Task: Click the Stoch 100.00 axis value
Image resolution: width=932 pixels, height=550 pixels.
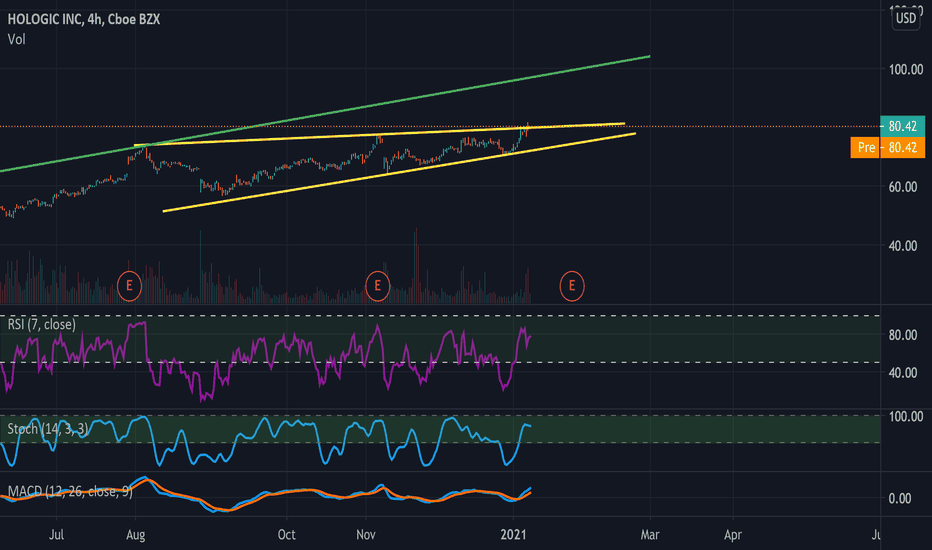Action: point(906,416)
